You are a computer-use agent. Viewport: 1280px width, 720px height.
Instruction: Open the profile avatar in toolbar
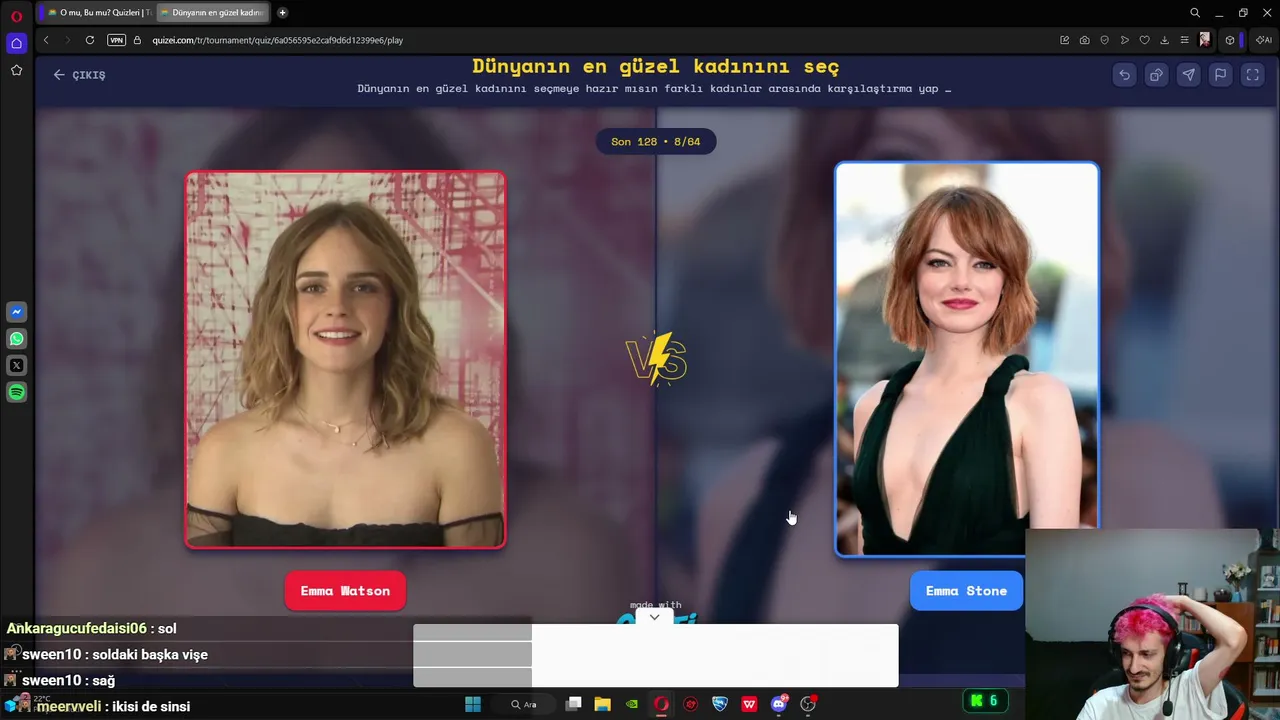1204,40
